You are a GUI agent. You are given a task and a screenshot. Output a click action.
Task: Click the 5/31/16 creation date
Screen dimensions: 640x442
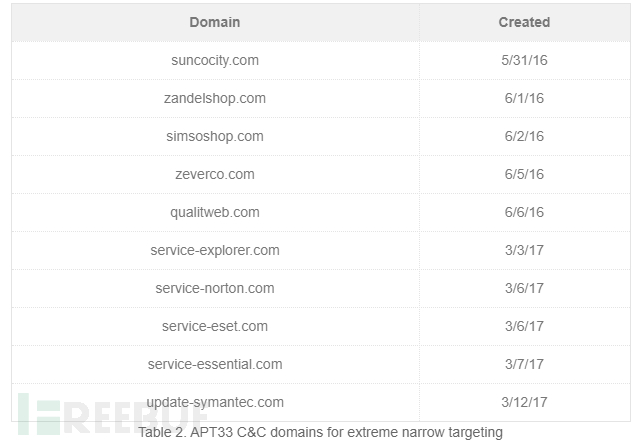[524, 60]
